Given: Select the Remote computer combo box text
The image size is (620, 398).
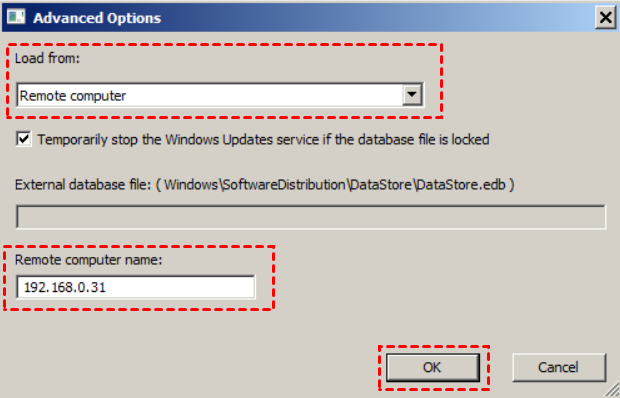Looking at the screenshot, I should (x=73, y=96).
